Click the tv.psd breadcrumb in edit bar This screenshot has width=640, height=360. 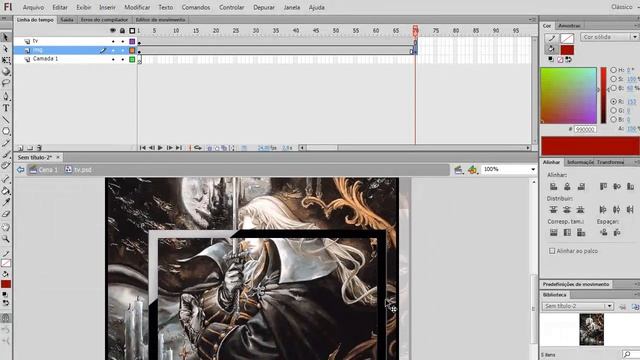78,169
